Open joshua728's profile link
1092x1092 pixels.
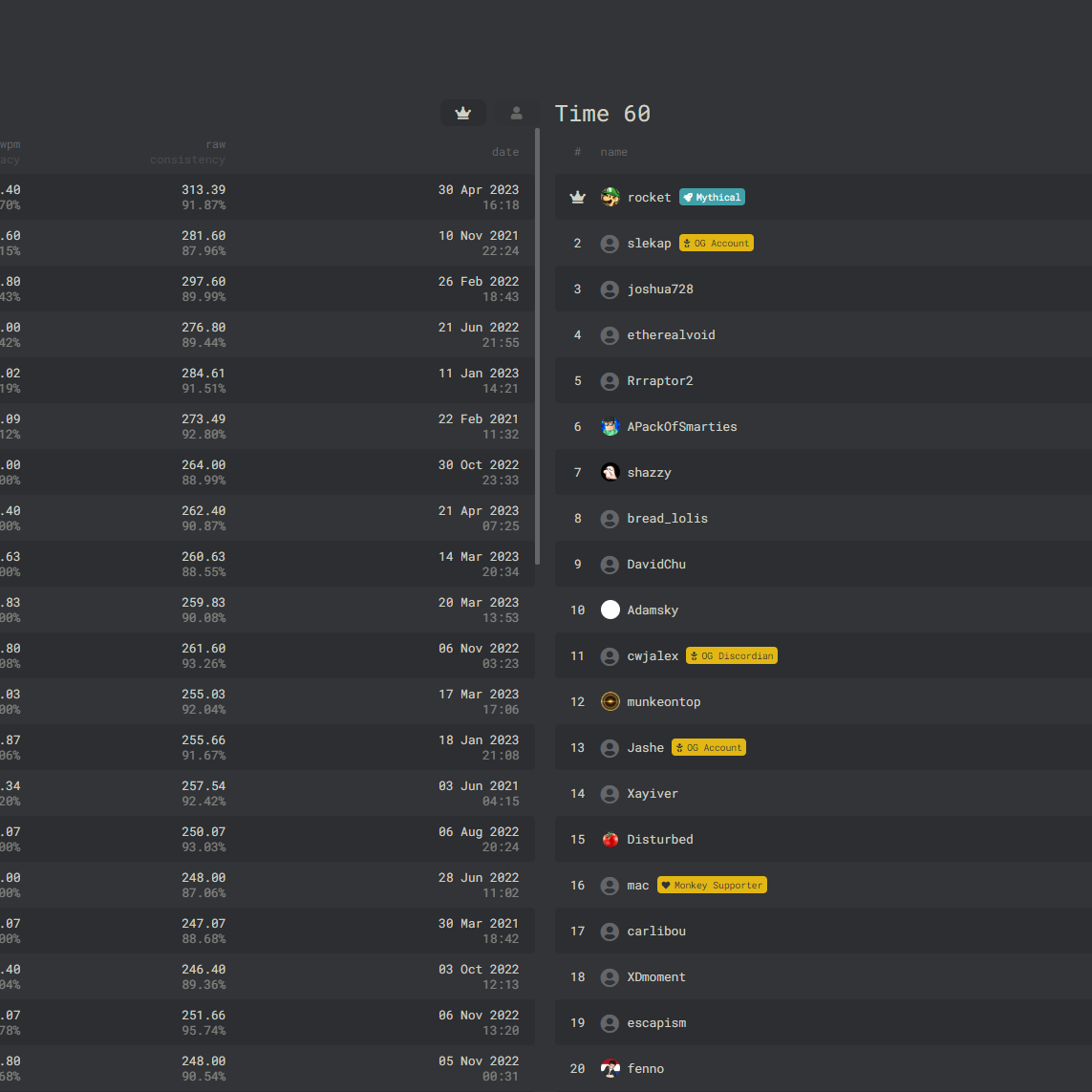(660, 289)
